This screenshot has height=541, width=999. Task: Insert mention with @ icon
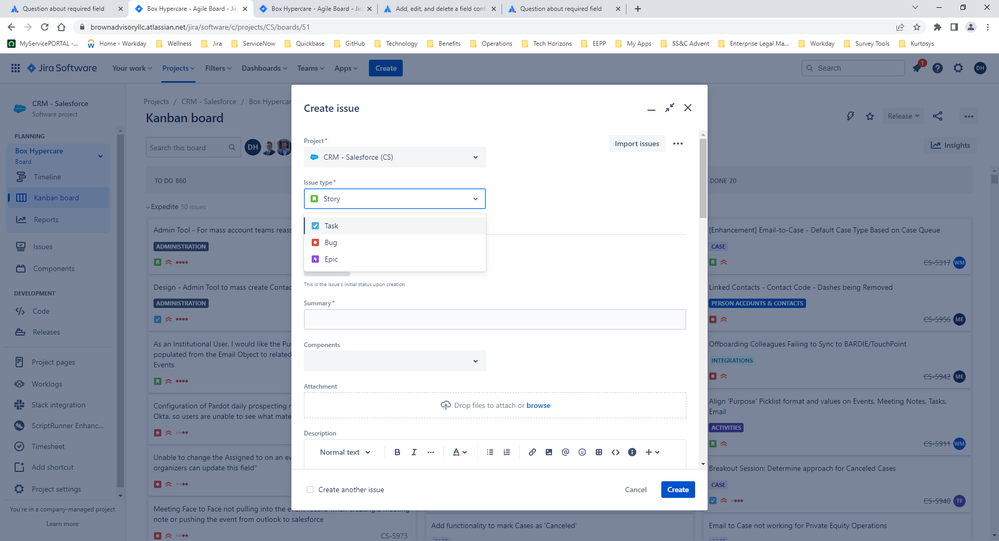click(565, 452)
